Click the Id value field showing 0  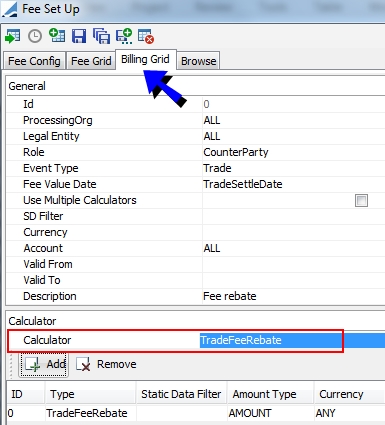point(293,104)
